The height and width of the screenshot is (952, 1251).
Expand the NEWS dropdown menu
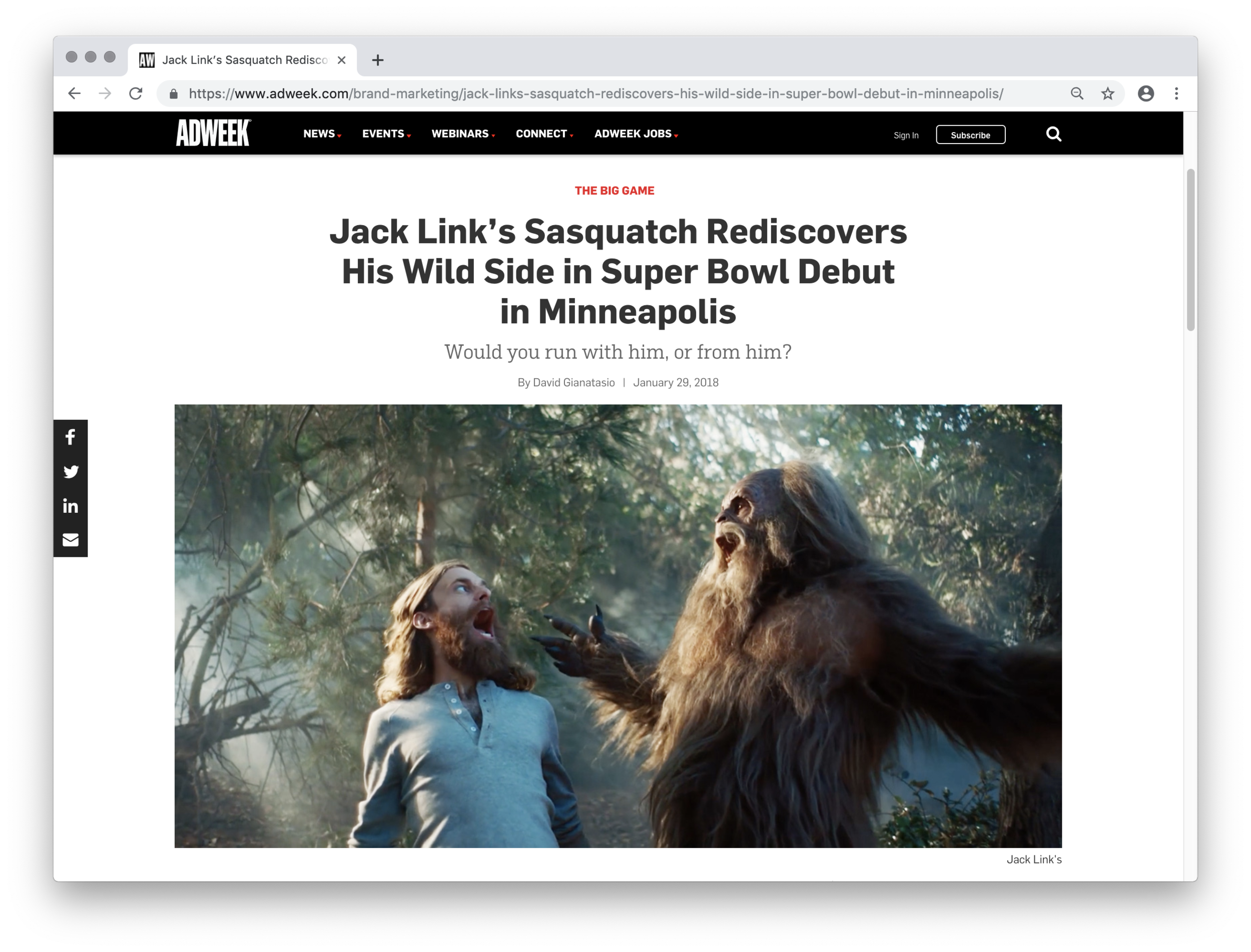[322, 134]
